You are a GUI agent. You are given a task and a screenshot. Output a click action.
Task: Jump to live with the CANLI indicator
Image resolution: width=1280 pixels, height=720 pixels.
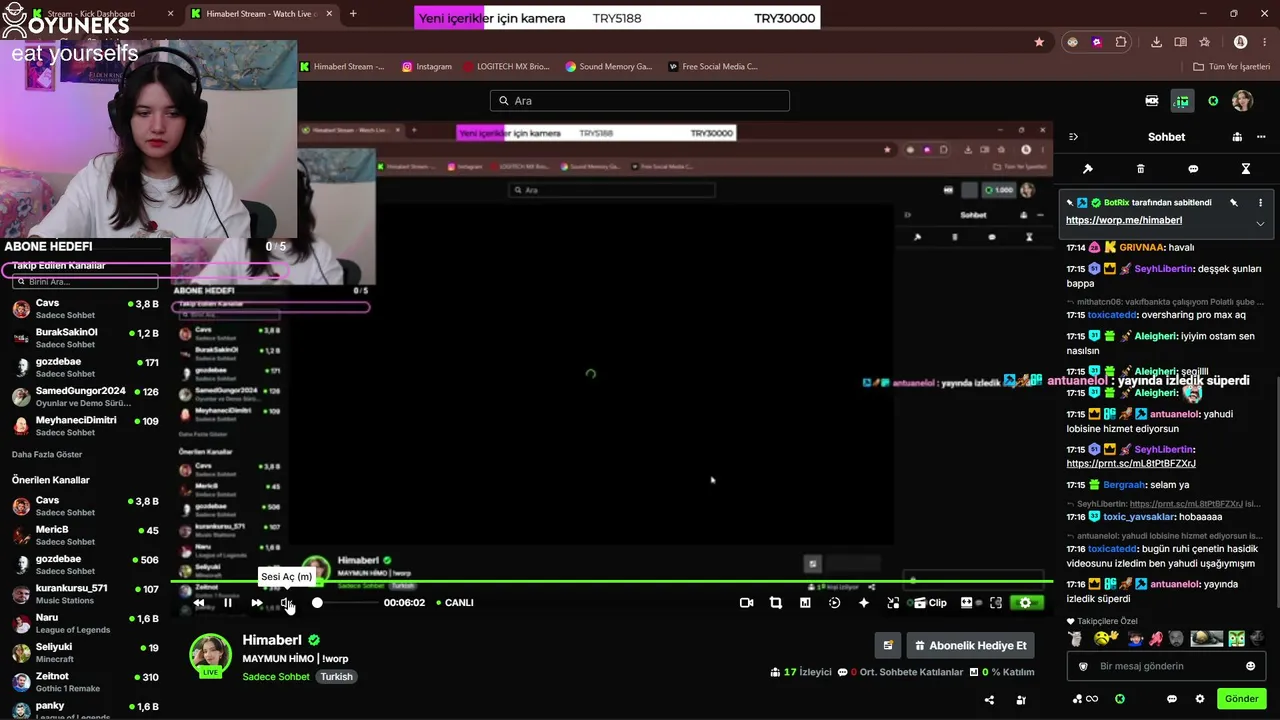coord(455,603)
